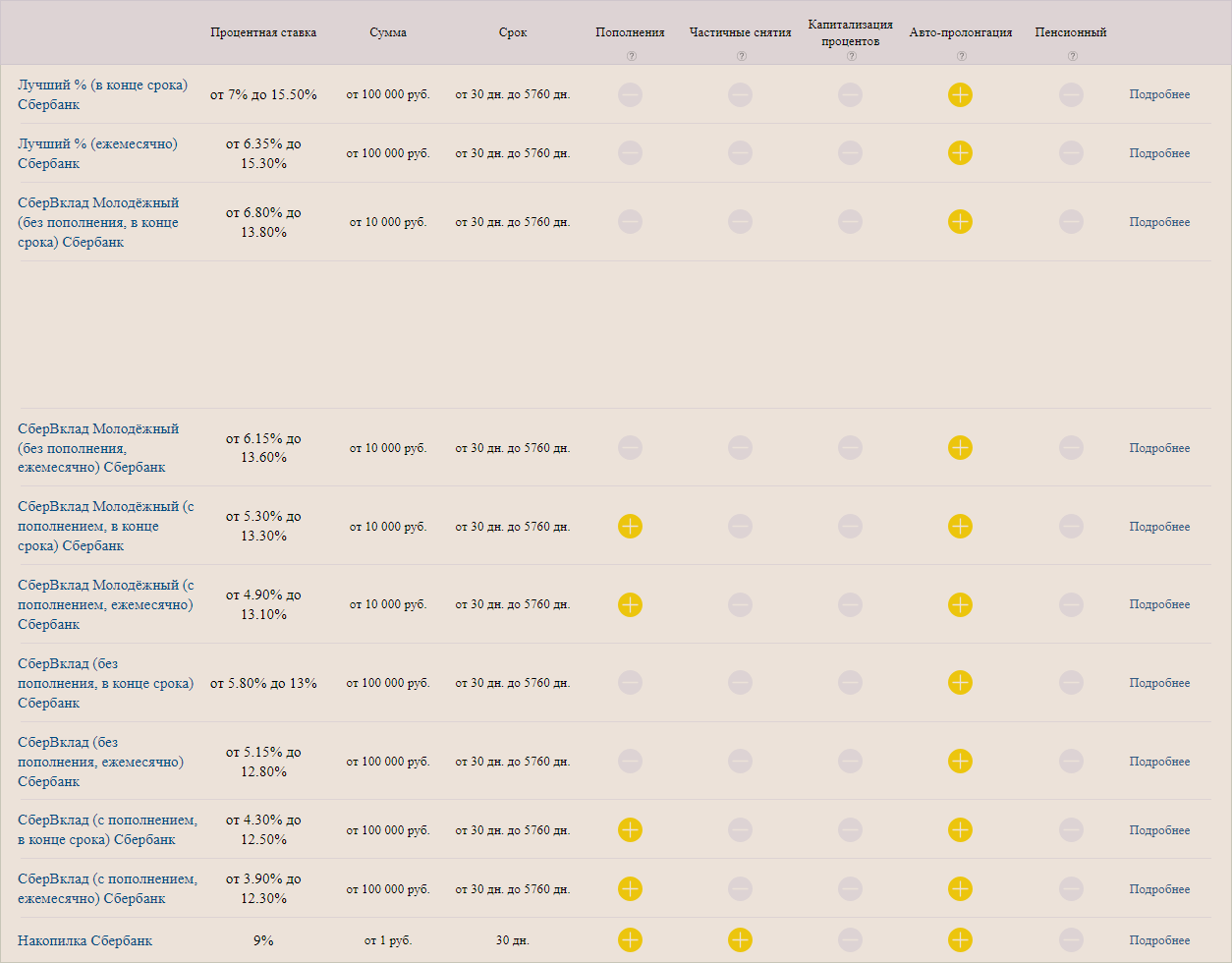The image size is (1232, 963).
Task: Click the help icon under Капитализация процентов header
Action: tap(851, 56)
